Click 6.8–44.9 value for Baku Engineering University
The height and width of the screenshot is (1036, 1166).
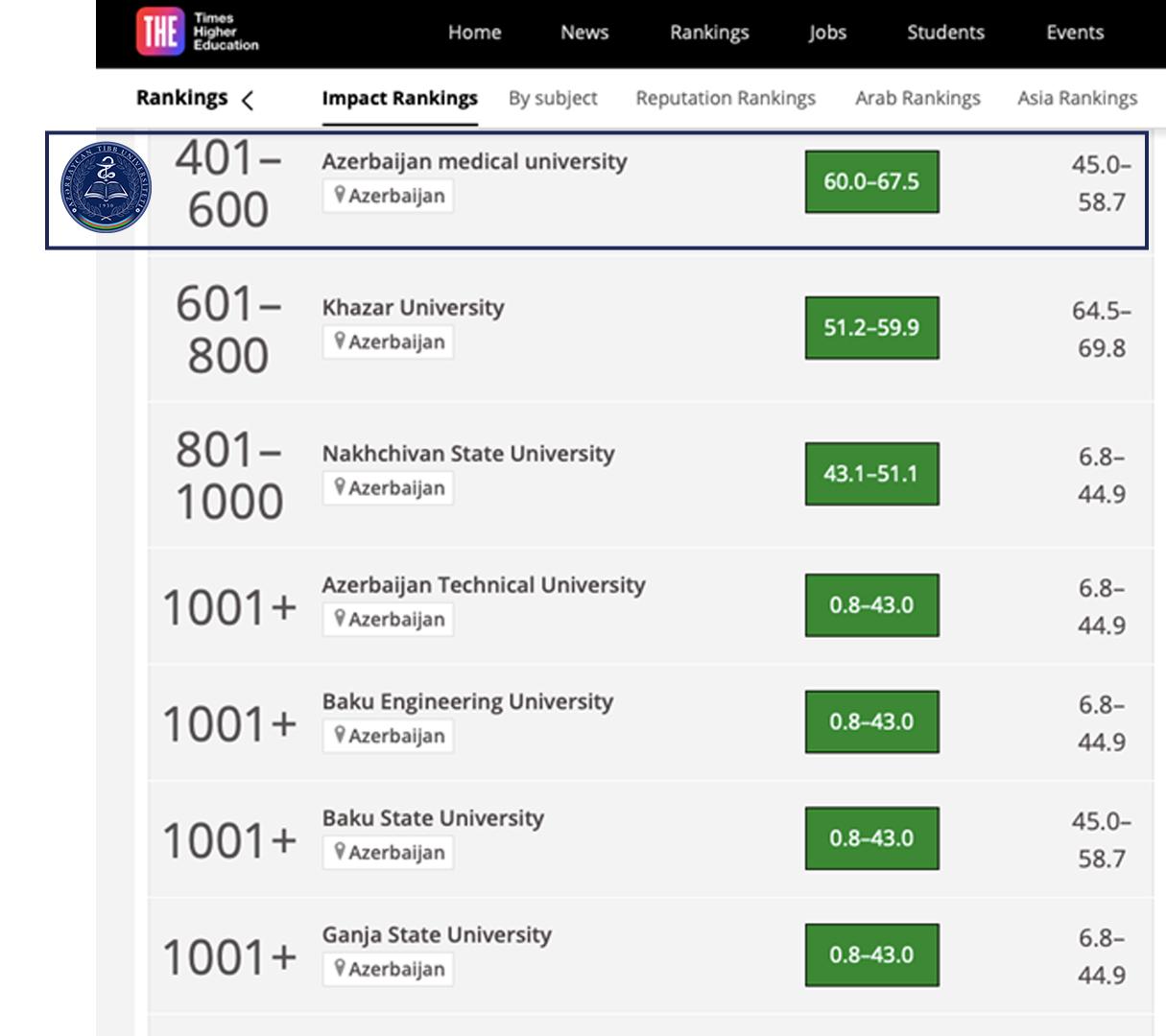1101,723
